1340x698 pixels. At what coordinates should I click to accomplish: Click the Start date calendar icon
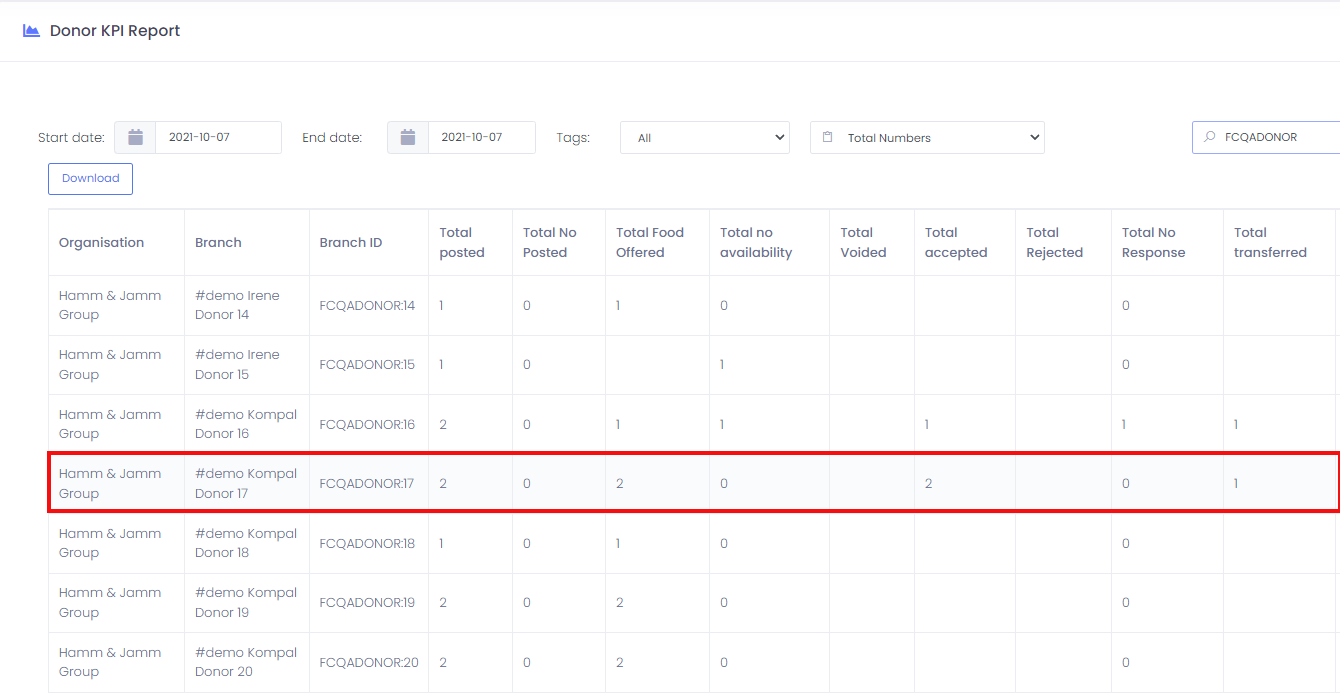click(x=135, y=138)
